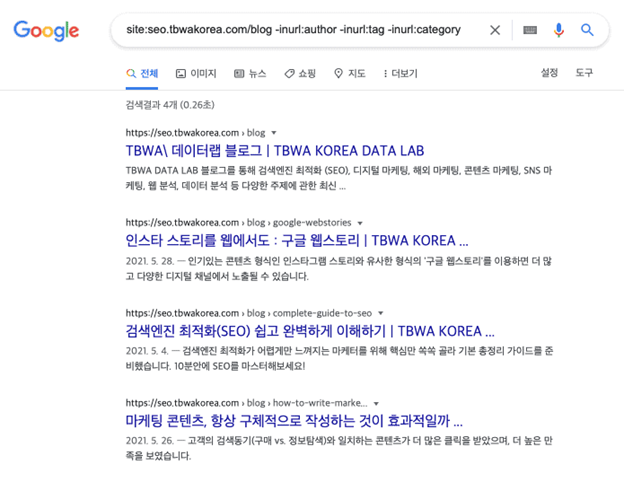
Task: Click the blog › how-to-write-marke breadcrumb URL
Action: click(x=246, y=403)
